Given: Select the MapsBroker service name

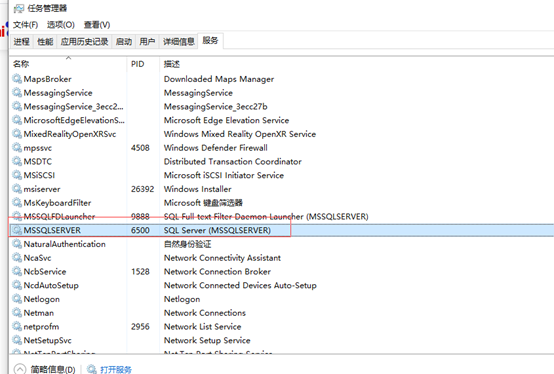Looking at the screenshot, I should pyautogui.click(x=47, y=79).
